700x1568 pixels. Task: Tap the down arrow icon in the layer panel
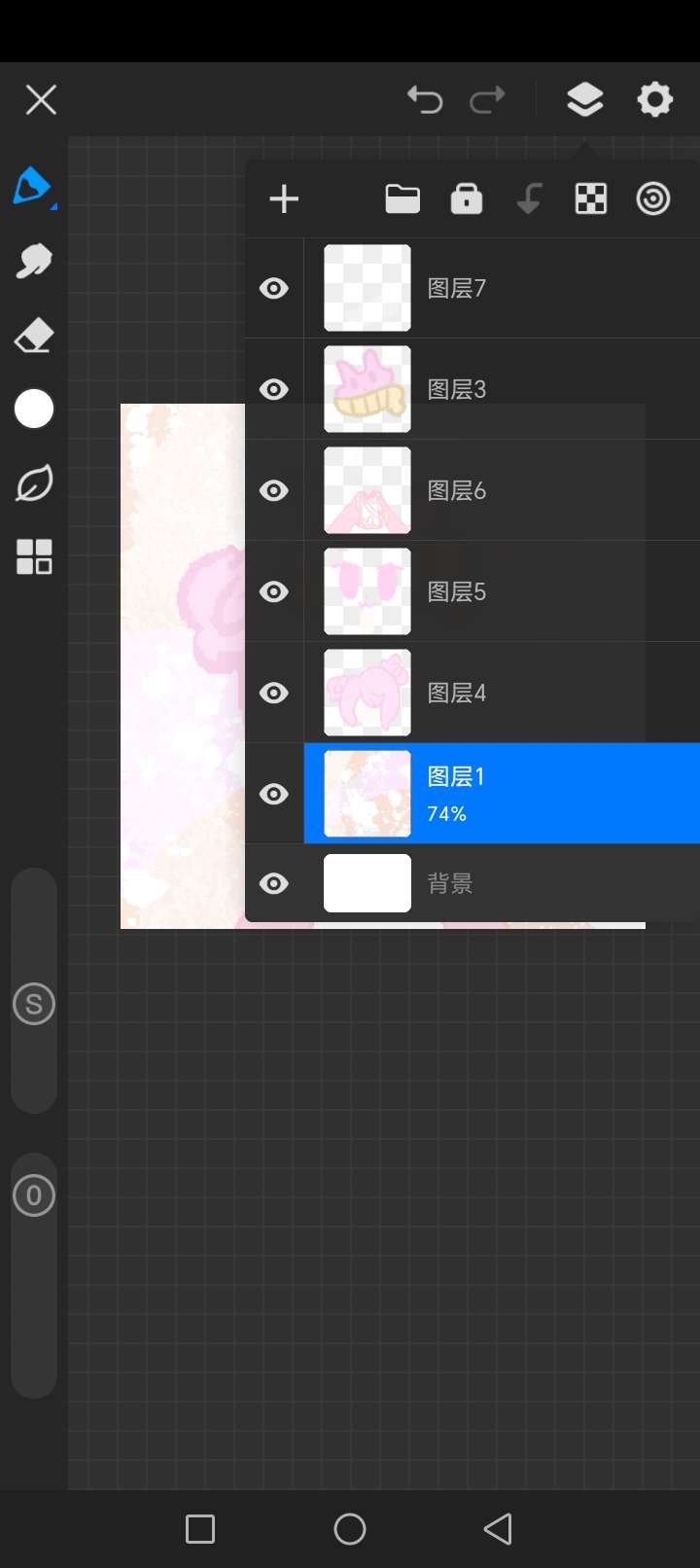[529, 199]
